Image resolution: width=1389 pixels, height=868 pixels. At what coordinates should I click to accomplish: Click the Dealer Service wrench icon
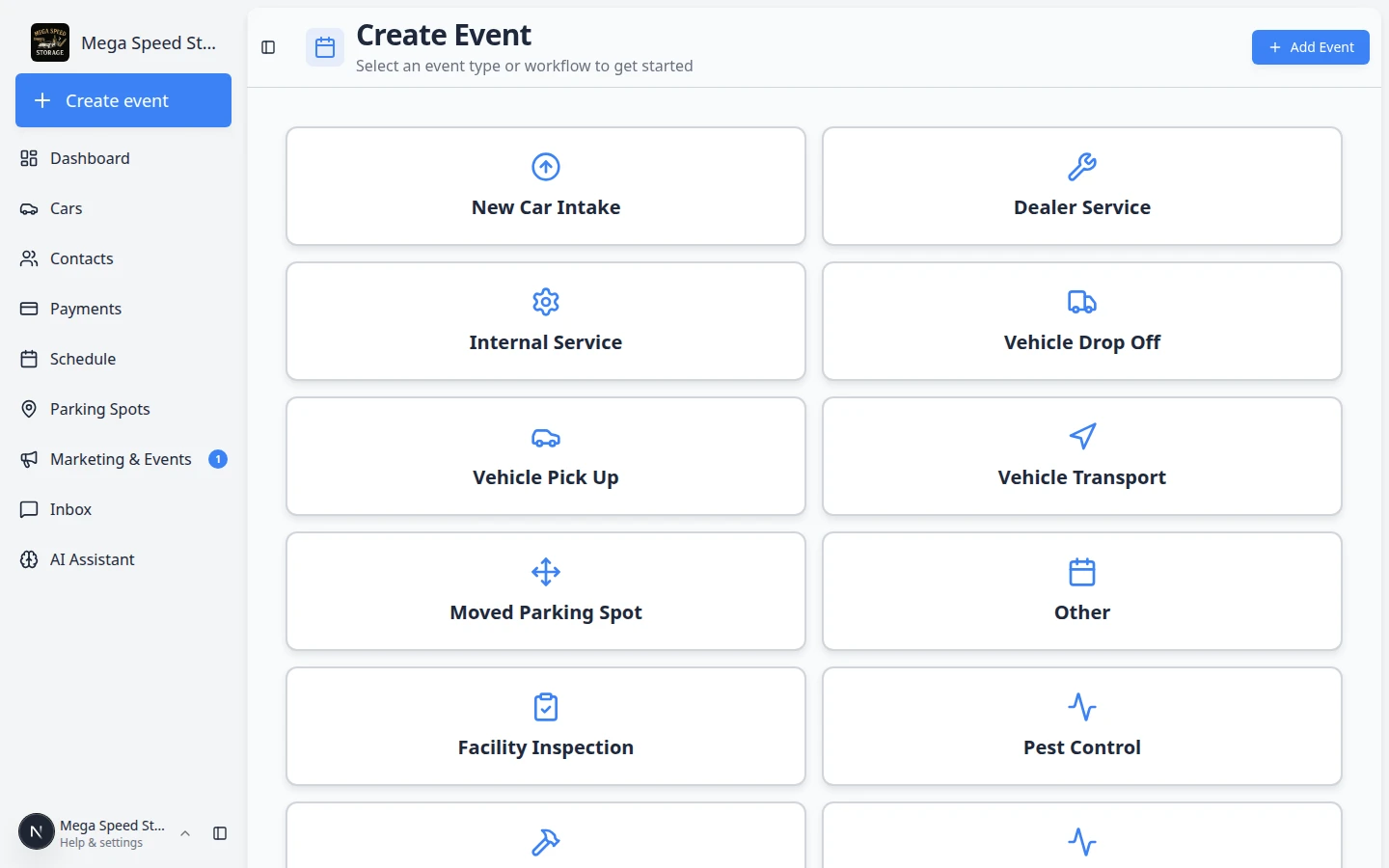click(1082, 167)
